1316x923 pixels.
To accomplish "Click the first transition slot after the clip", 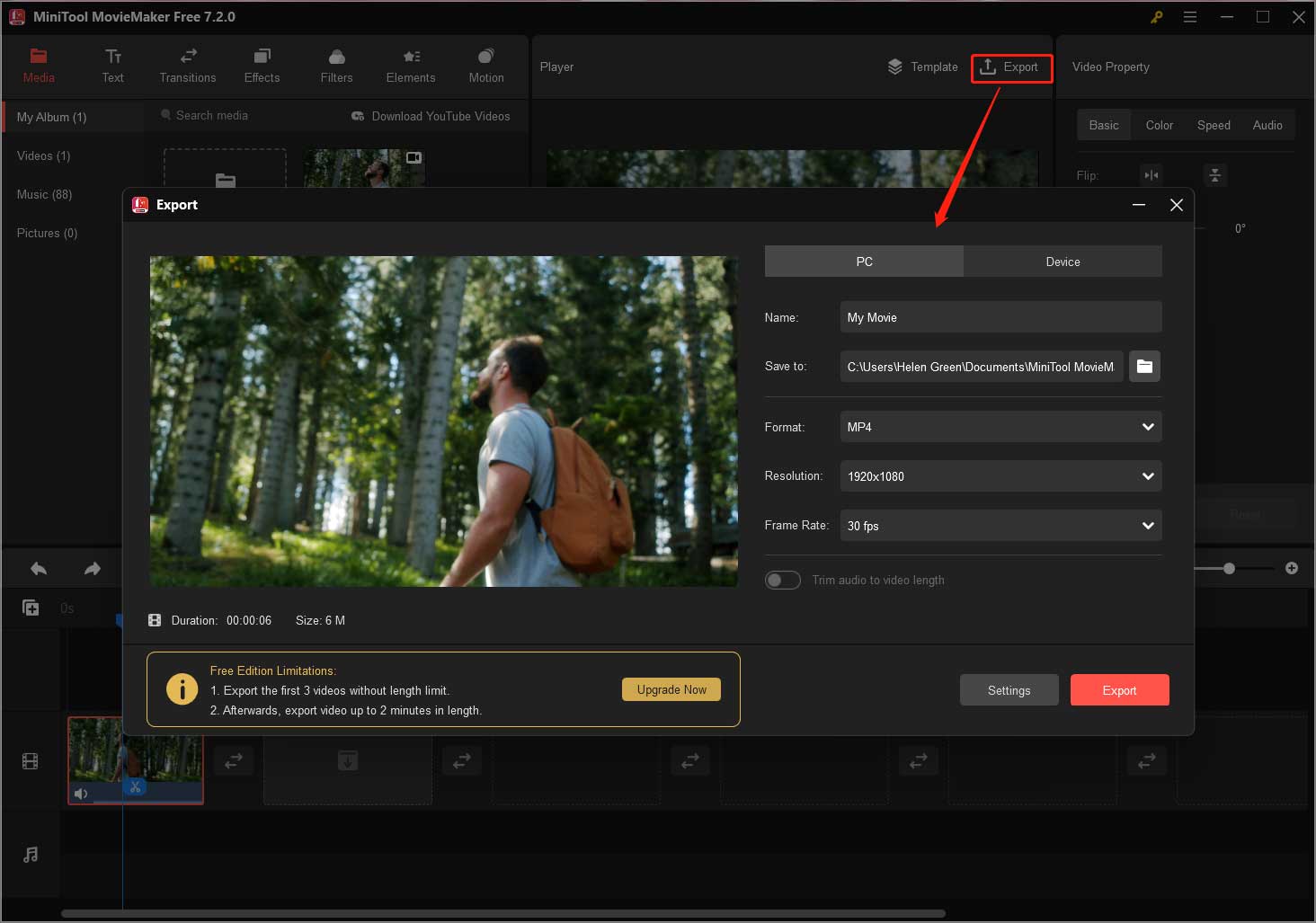I will tap(234, 760).
